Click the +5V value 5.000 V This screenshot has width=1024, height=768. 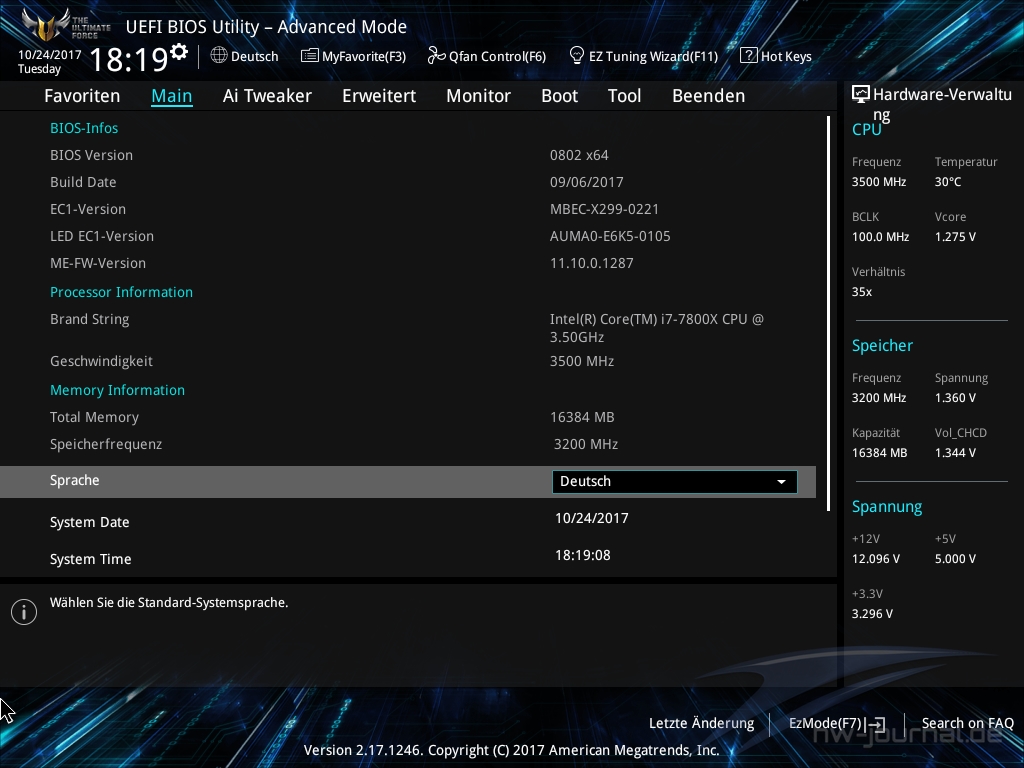(x=955, y=559)
